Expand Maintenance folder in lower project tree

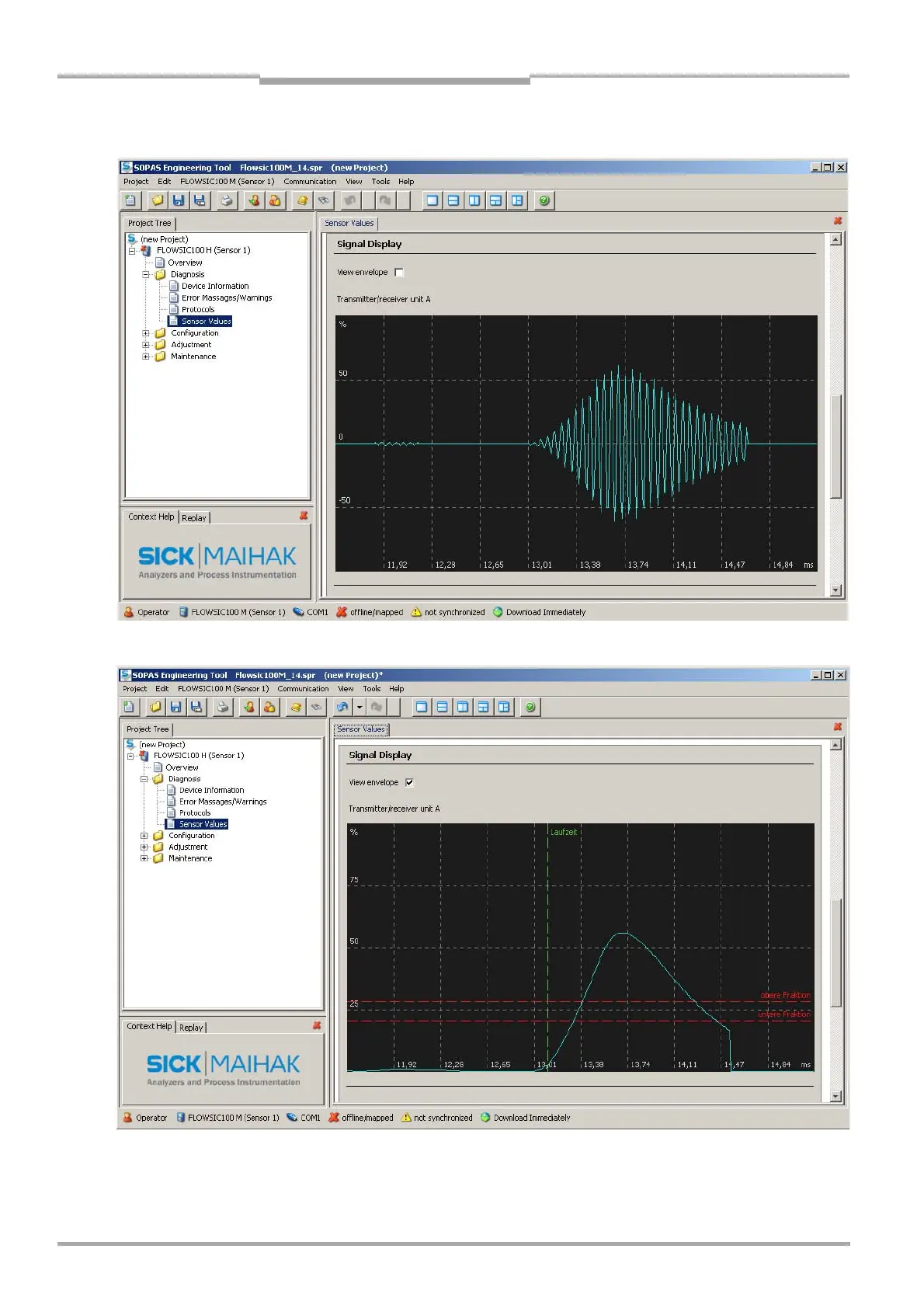[x=144, y=859]
